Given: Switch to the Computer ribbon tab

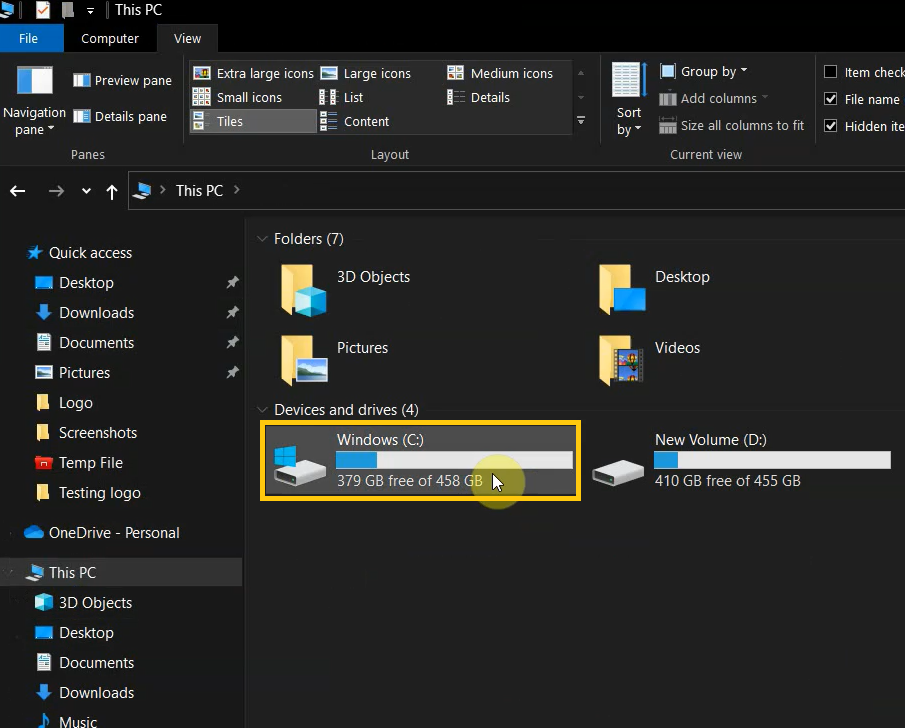Looking at the screenshot, I should 110,38.
